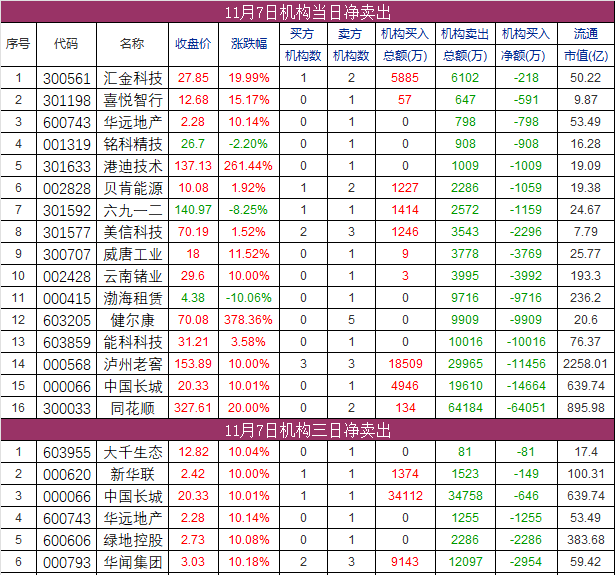615x575 pixels.
Task: Click net amount -218
Action: pyautogui.click(x=526, y=78)
